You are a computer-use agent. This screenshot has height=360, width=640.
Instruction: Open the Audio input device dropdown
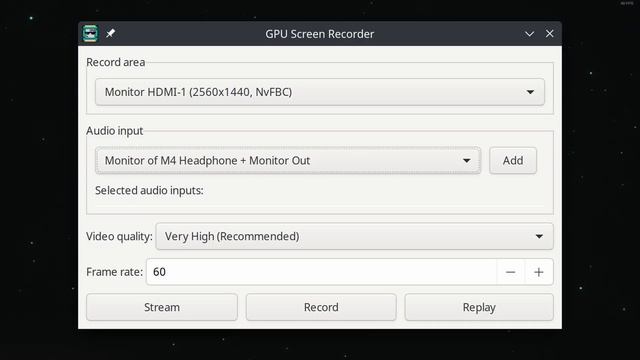(288, 160)
